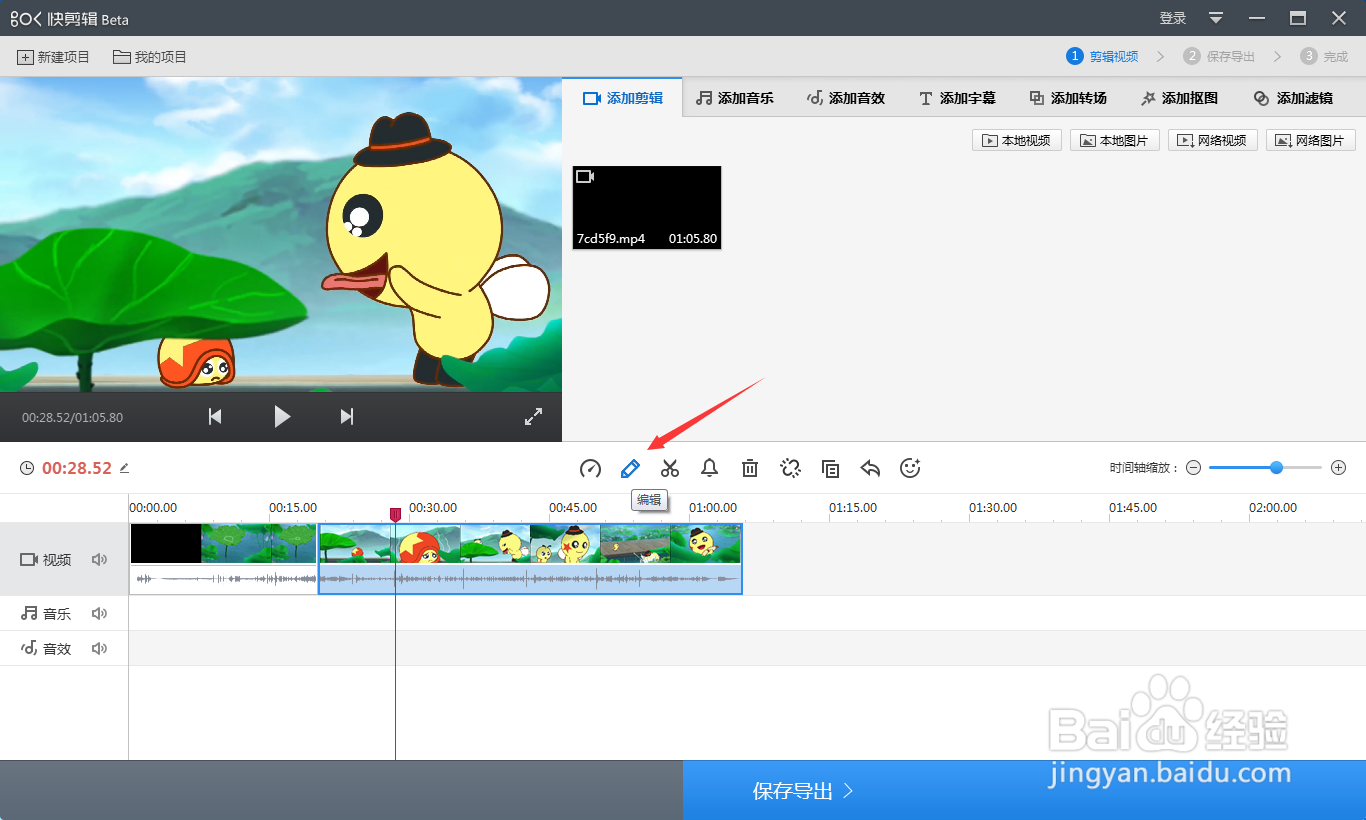The width and height of the screenshot is (1366, 820).
Task: Play the video preview
Action: pos(282,417)
